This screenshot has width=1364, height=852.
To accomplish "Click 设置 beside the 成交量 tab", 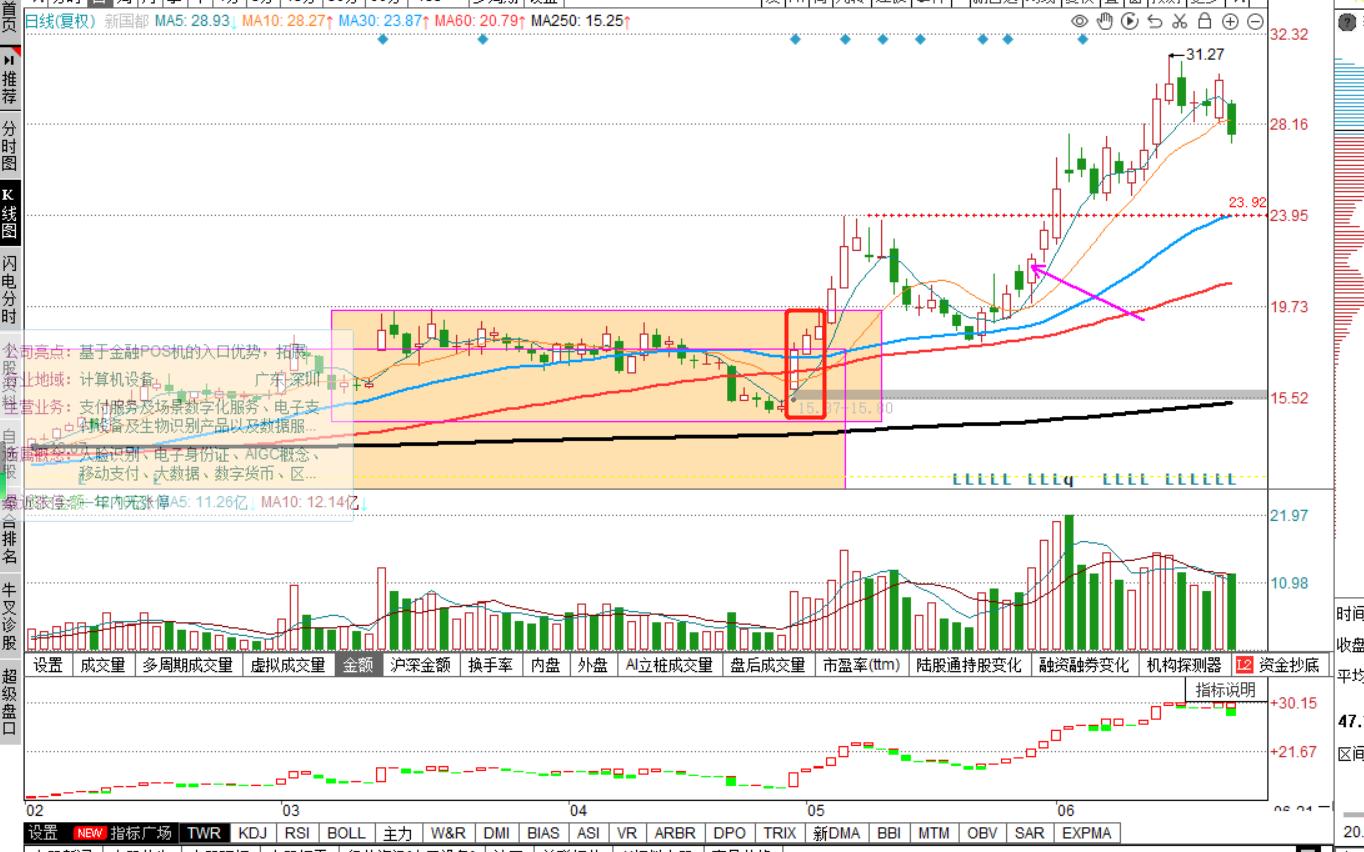I will [x=47, y=665].
